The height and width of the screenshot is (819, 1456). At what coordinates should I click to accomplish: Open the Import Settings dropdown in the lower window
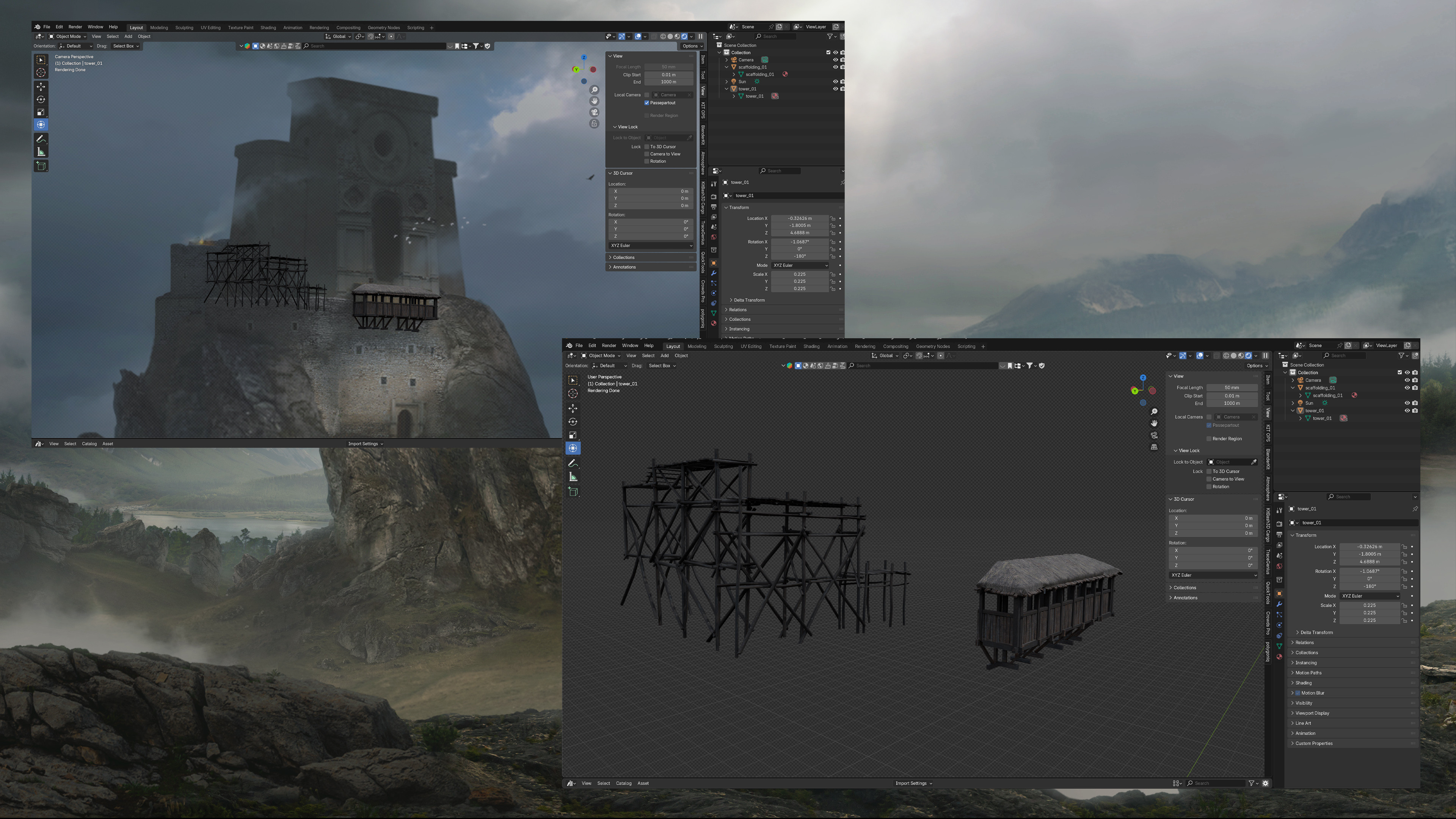click(913, 783)
